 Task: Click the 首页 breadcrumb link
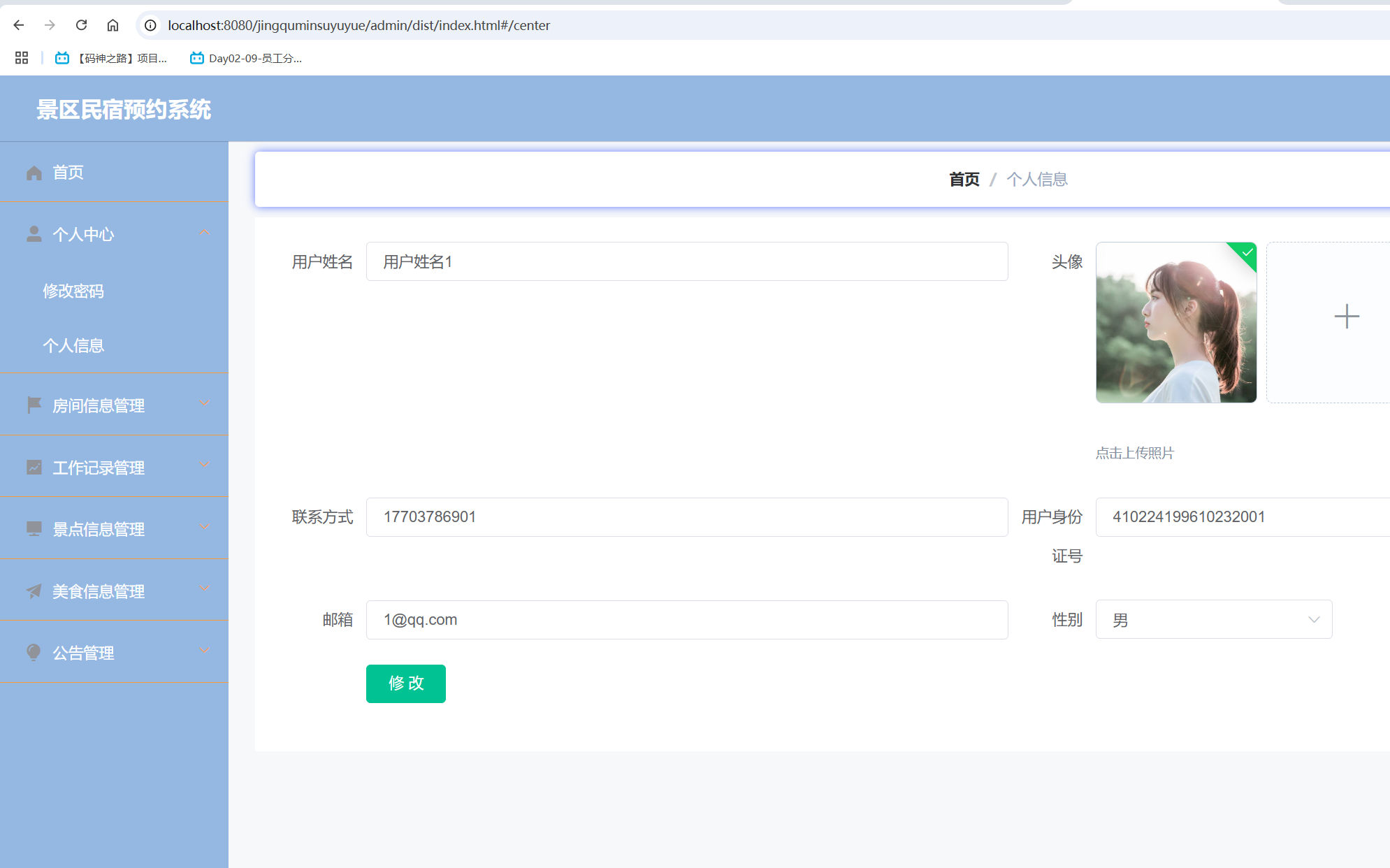(x=964, y=180)
